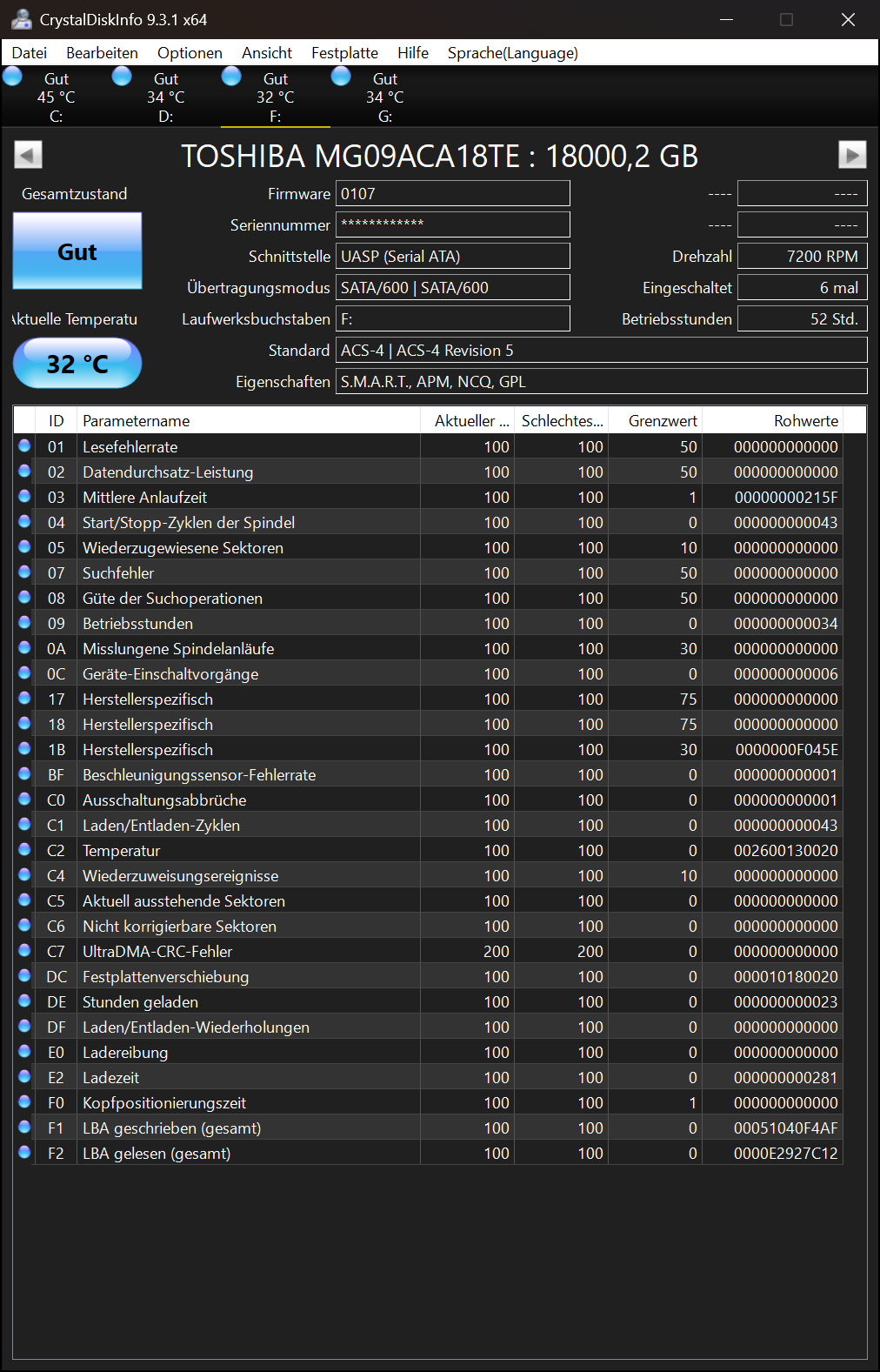Viewport: 880px width, 1372px height.
Task: Click status dot of Ausschaltungsabbrüche row
Action: (x=24, y=799)
